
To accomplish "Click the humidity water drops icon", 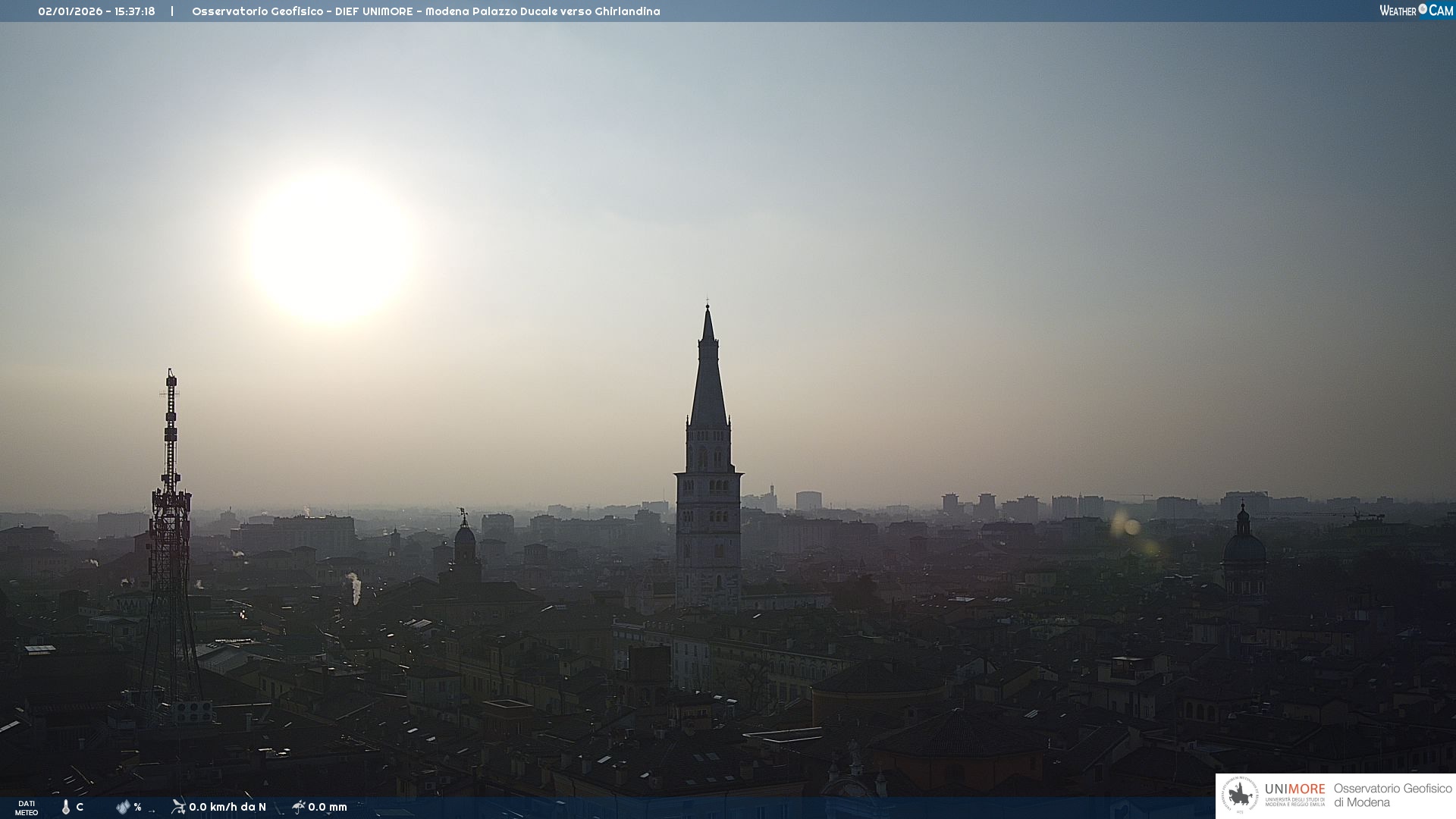I will [x=123, y=807].
